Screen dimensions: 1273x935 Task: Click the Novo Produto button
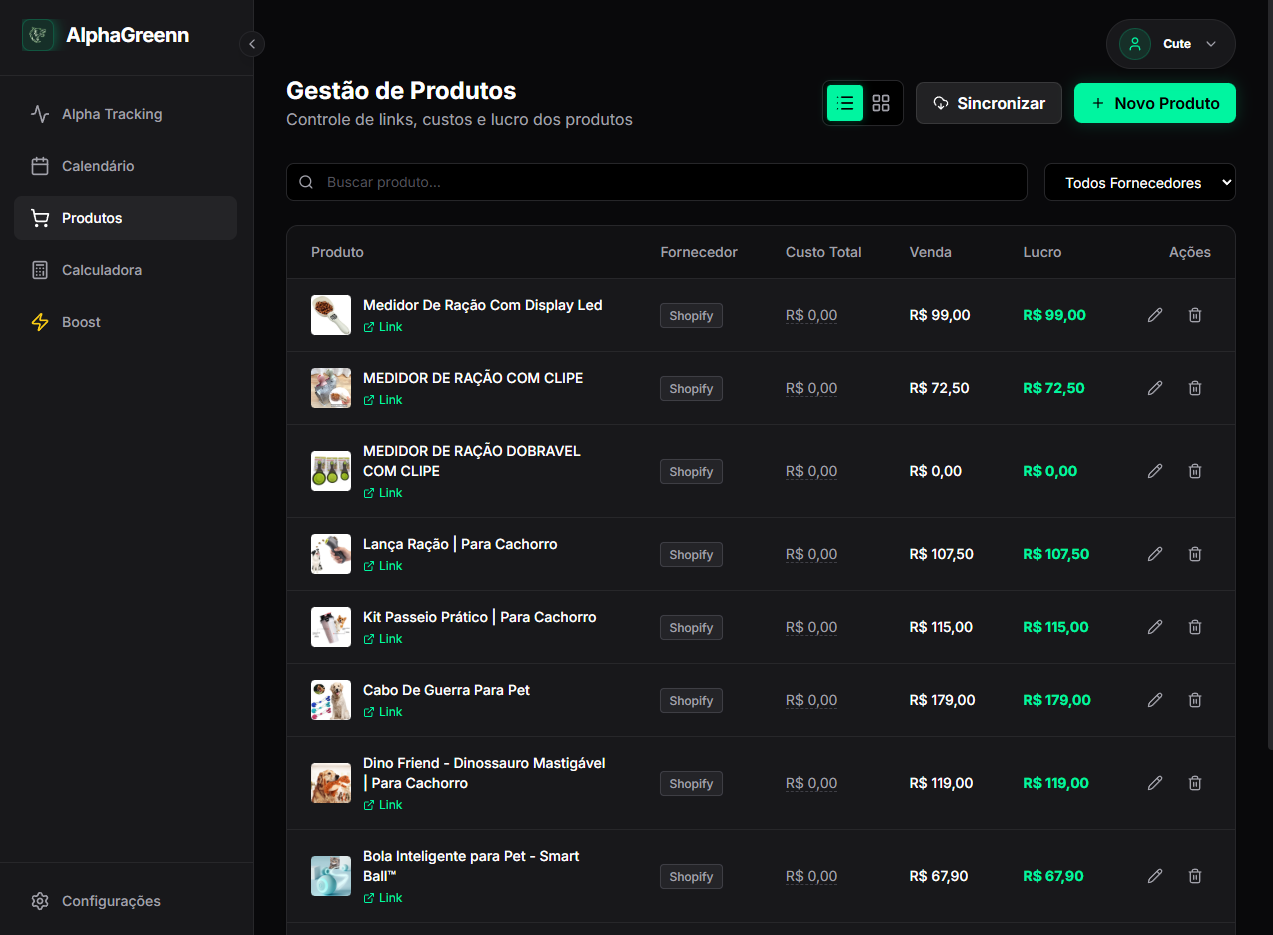pyautogui.click(x=1154, y=103)
